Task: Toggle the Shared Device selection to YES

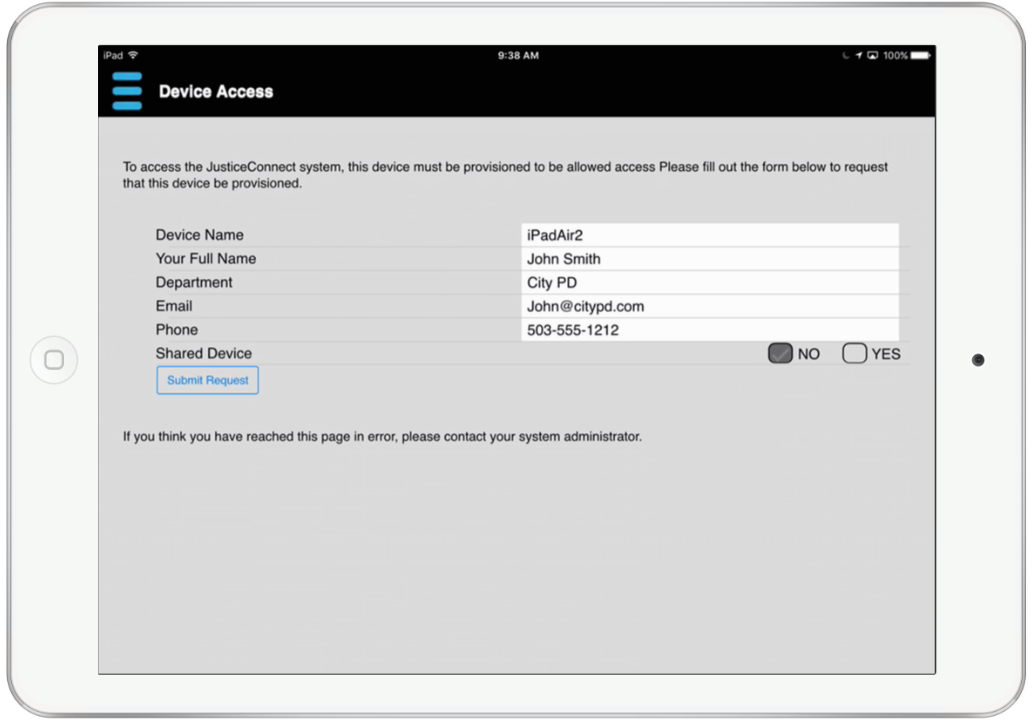Action: point(855,353)
